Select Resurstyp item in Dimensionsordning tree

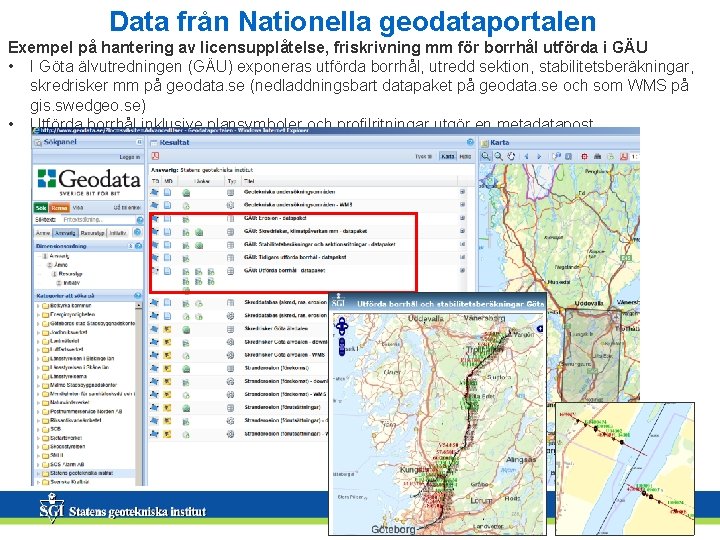pyautogui.click(x=70, y=274)
